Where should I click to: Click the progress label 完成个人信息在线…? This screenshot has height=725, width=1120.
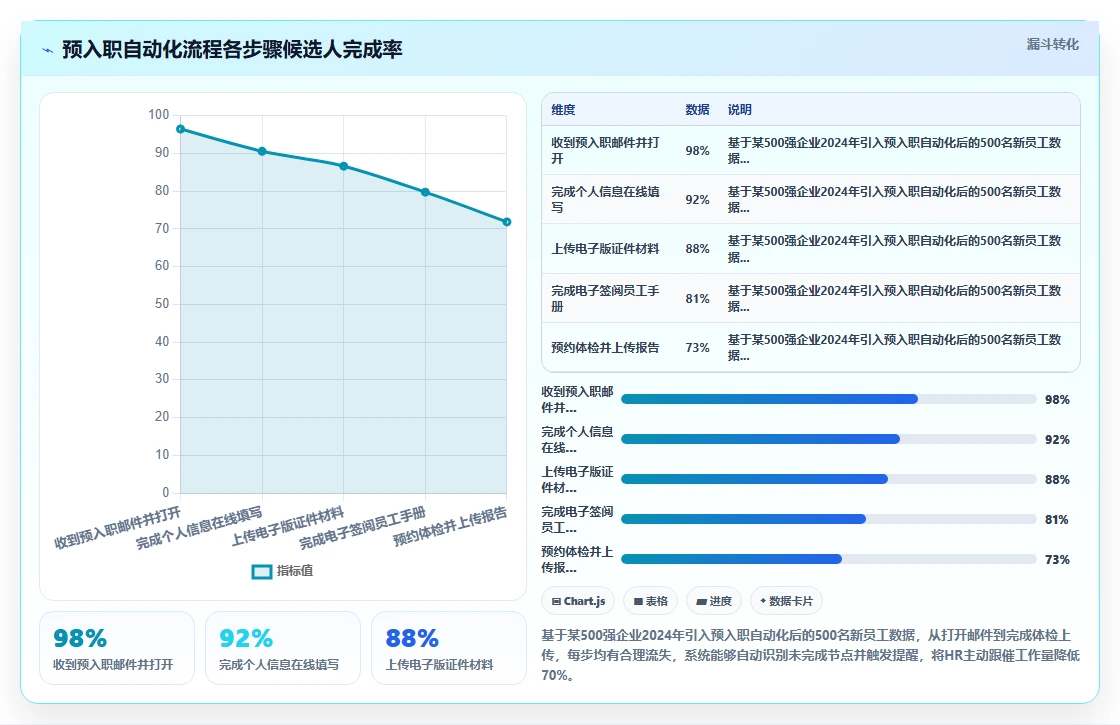577,440
